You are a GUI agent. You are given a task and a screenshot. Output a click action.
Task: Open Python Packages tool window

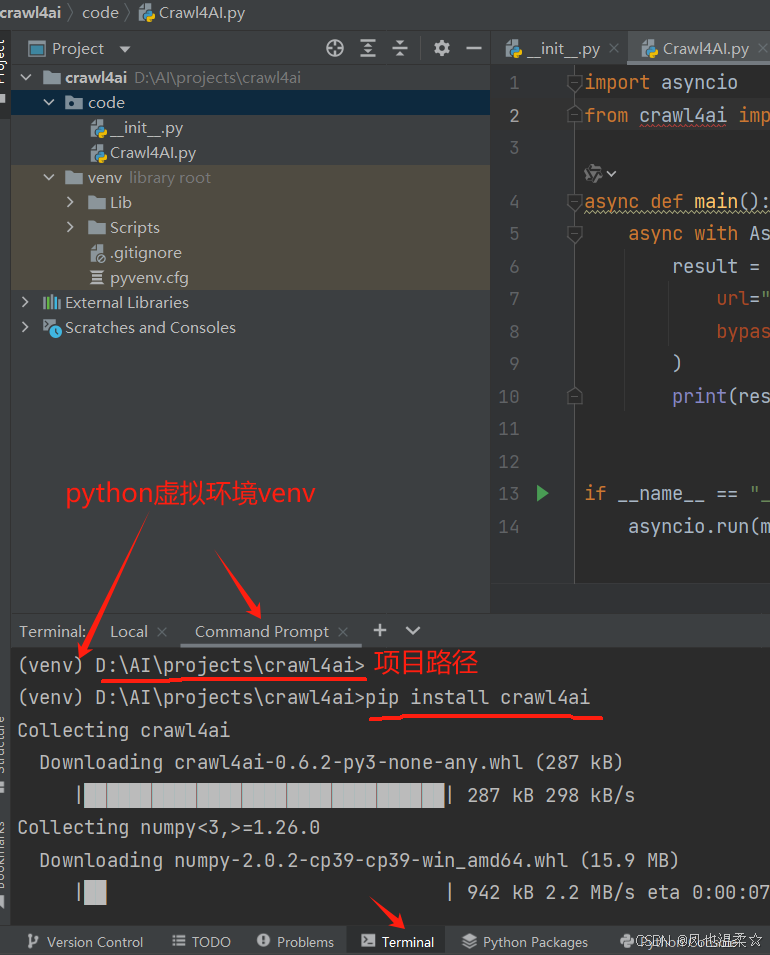525,942
